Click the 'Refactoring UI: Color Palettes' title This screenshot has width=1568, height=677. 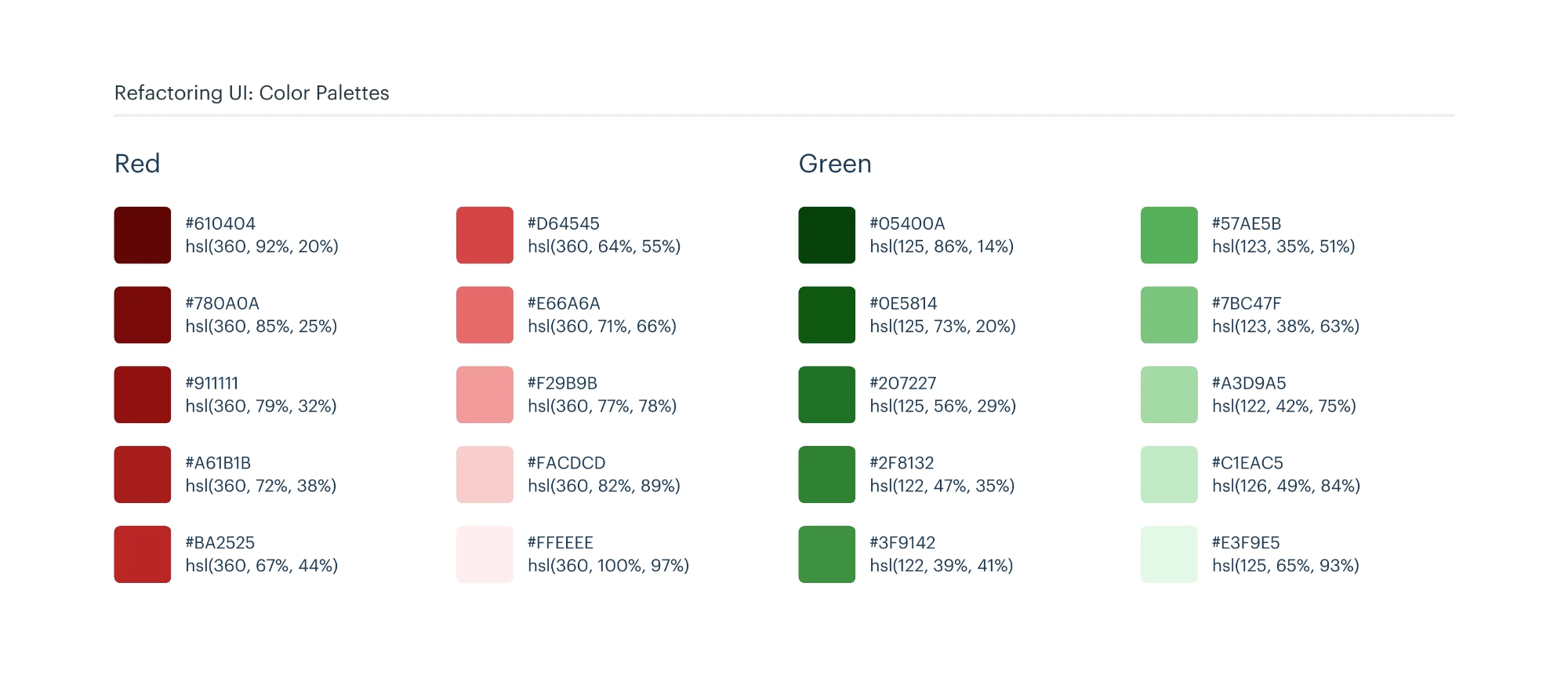pos(252,93)
